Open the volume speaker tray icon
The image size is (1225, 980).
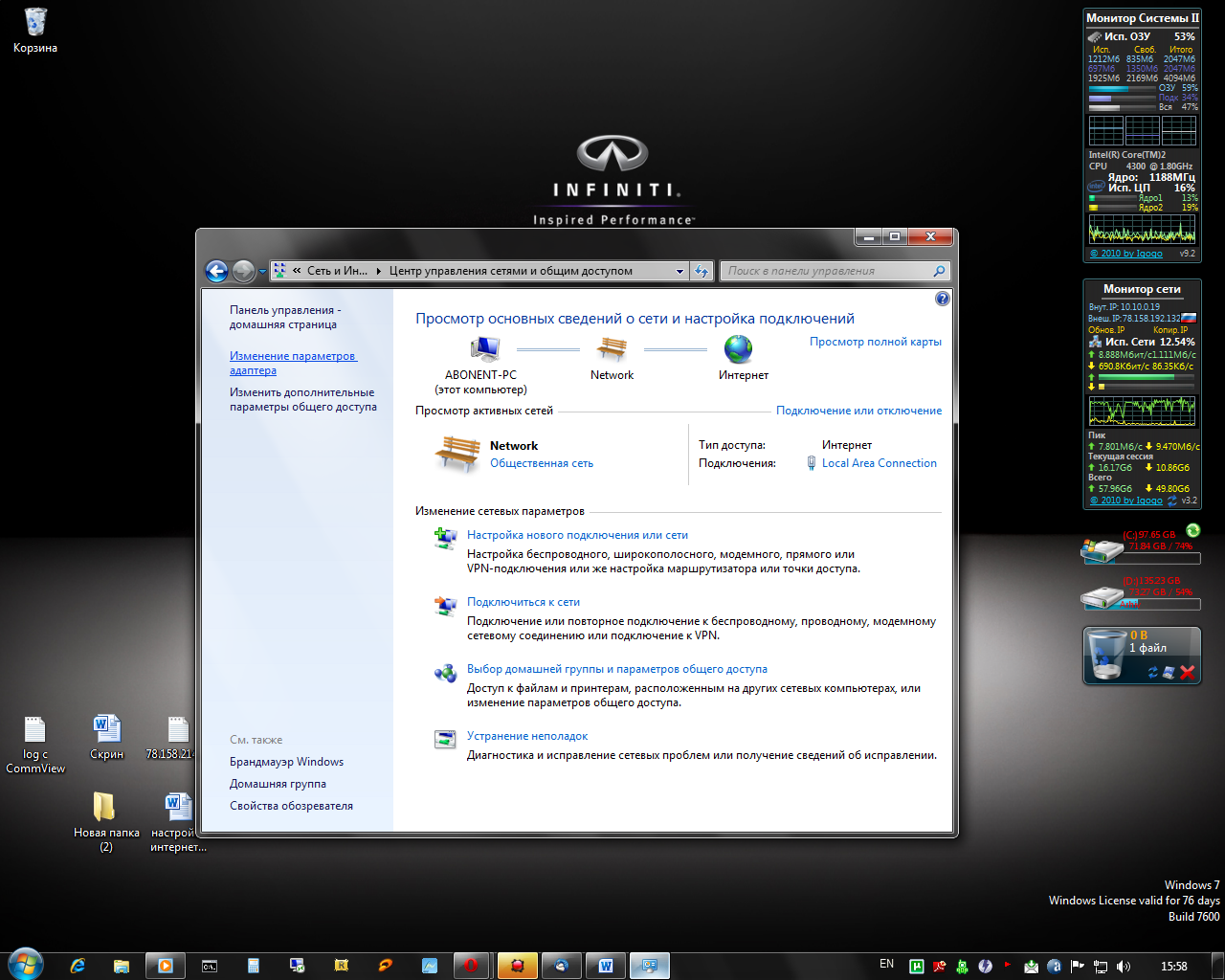pos(1123,967)
